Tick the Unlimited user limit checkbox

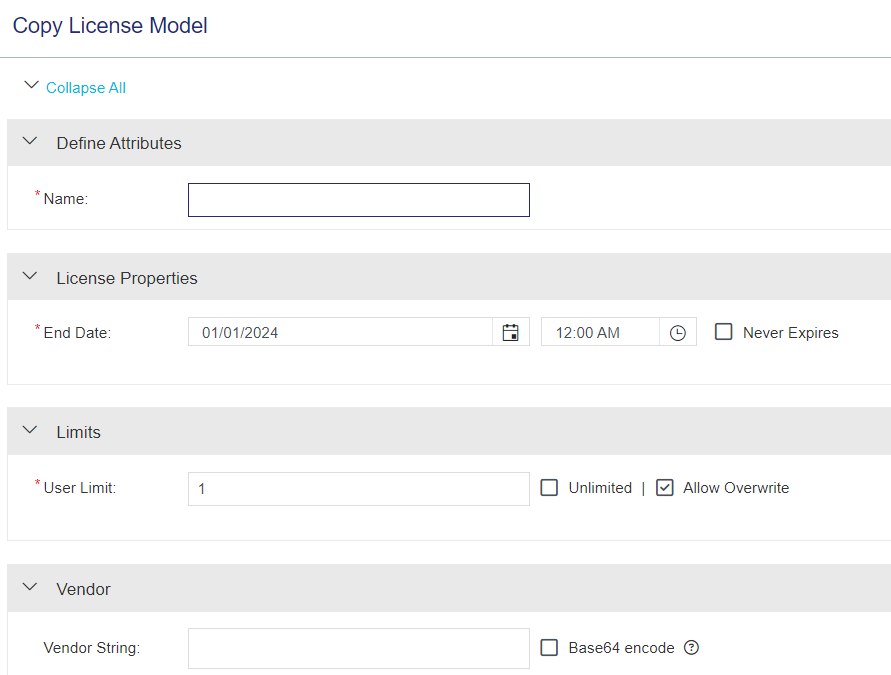point(549,488)
